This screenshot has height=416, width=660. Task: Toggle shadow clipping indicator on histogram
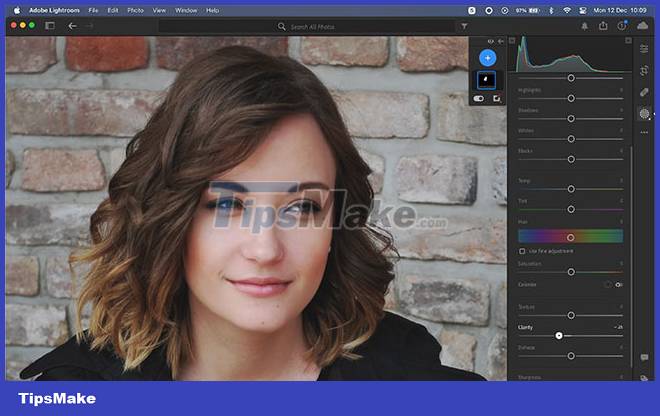(x=512, y=40)
